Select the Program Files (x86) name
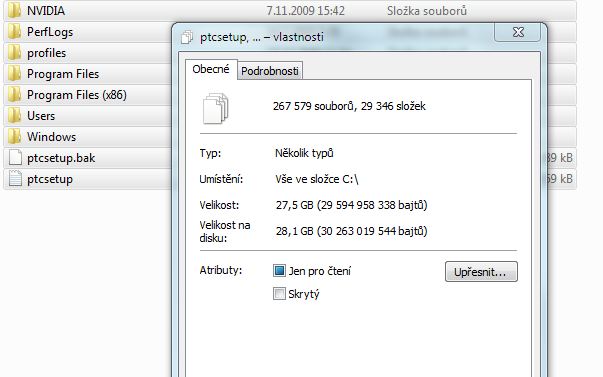 point(77,95)
